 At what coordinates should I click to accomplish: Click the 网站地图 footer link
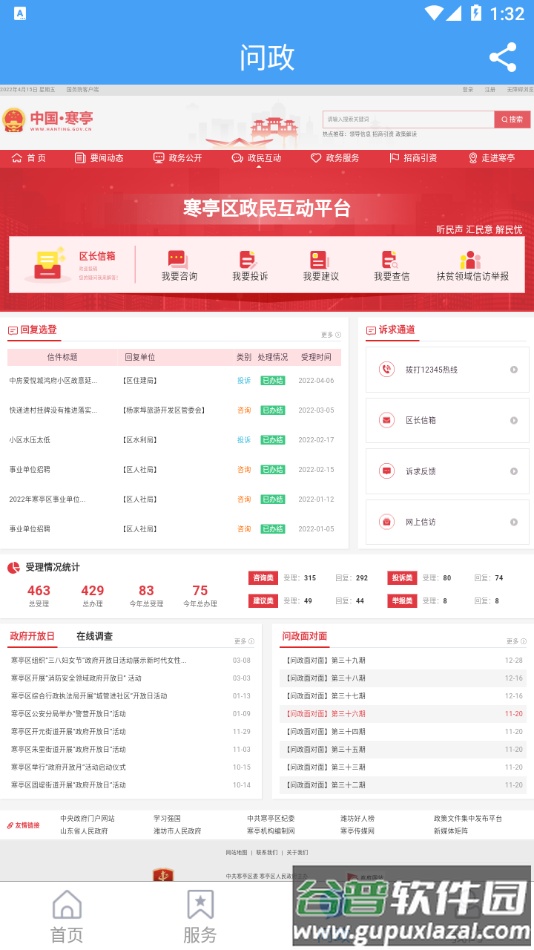click(x=236, y=852)
